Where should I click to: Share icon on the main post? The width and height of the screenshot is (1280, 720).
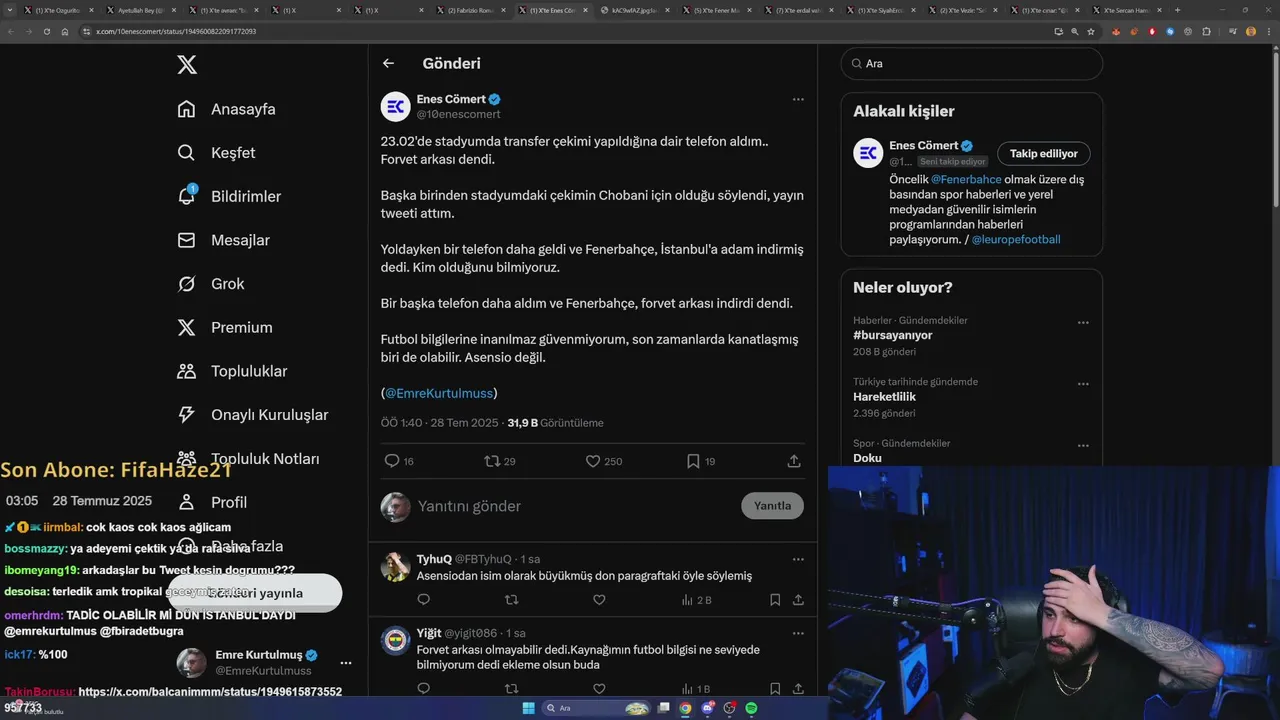coord(794,461)
